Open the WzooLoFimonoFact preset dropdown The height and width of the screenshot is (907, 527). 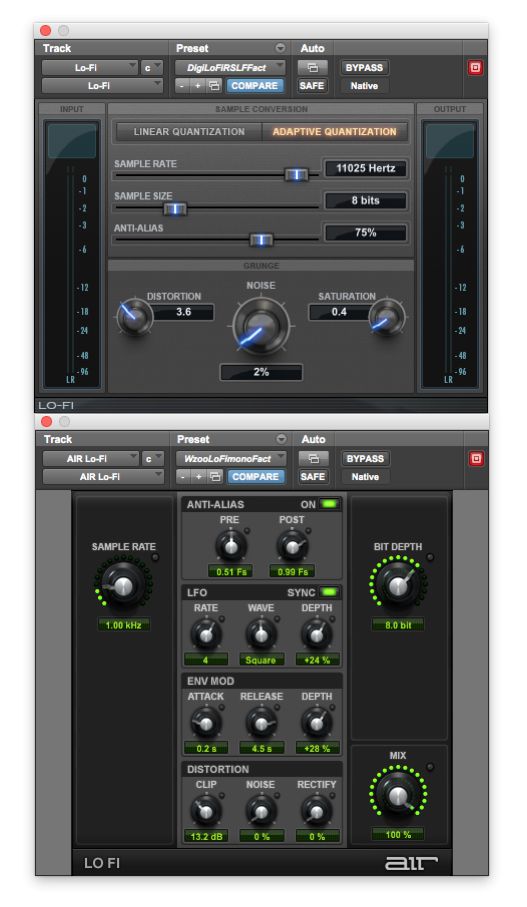coord(231,459)
